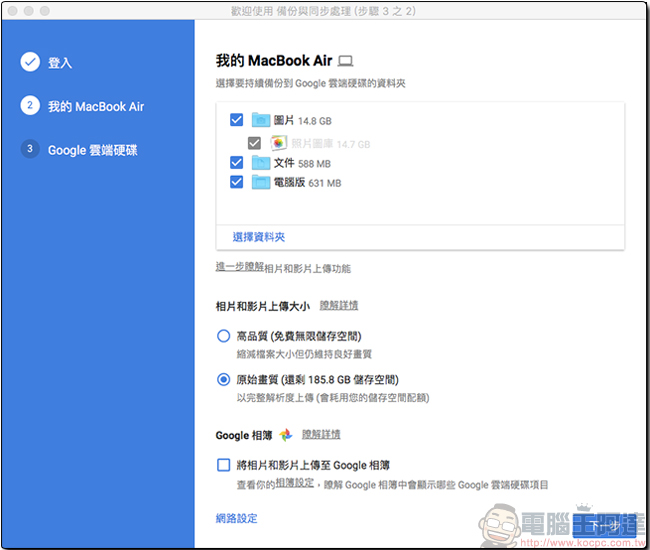Click the 588 MB size text
Image resolution: width=650 pixels, height=550 pixels.
tap(314, 164)
